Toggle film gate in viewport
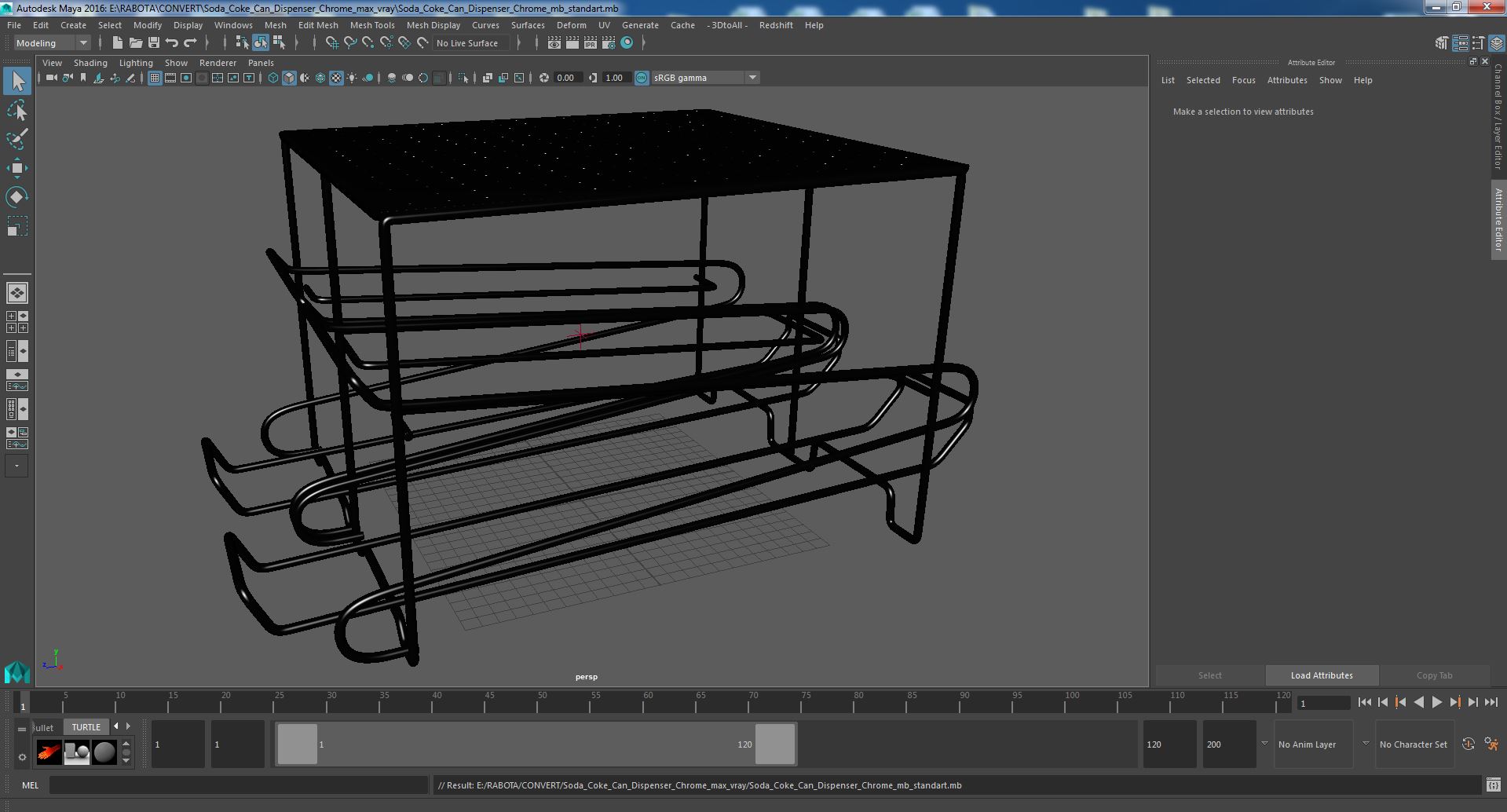This screenshot has height=812, width=1507. click(x=170, y=78)
